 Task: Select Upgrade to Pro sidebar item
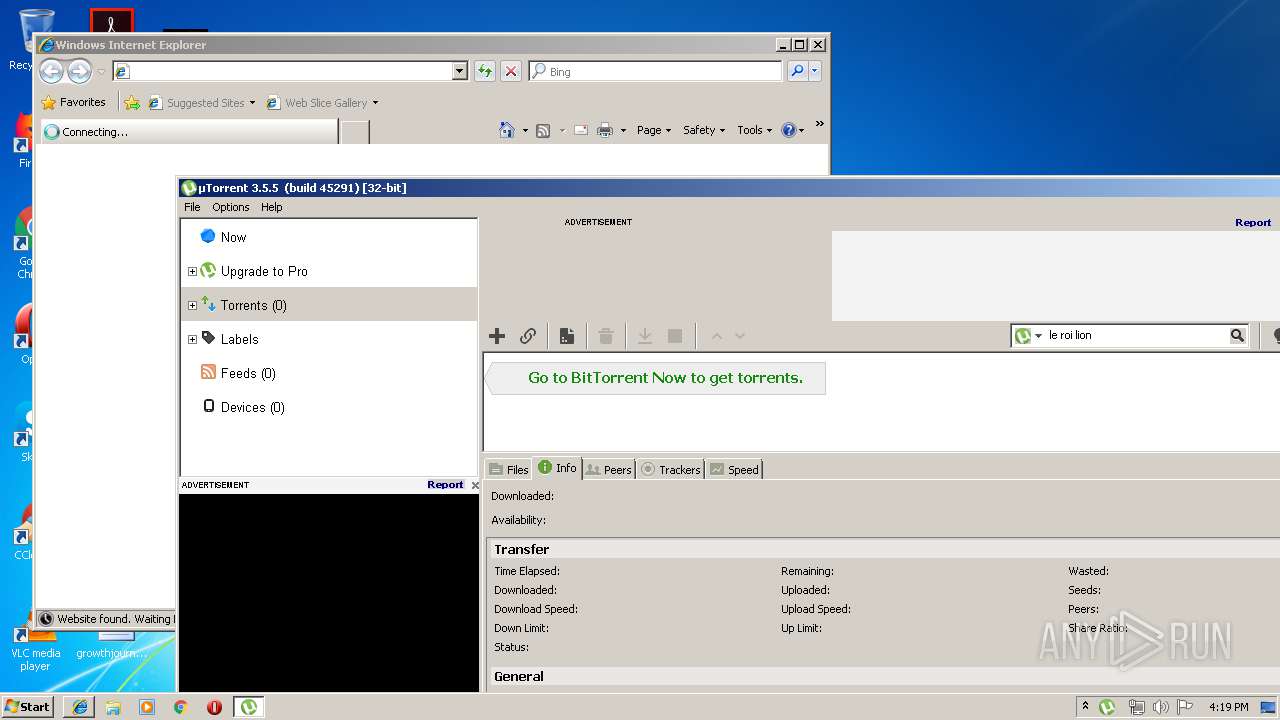pyautogui.click(x=264, y=271)
